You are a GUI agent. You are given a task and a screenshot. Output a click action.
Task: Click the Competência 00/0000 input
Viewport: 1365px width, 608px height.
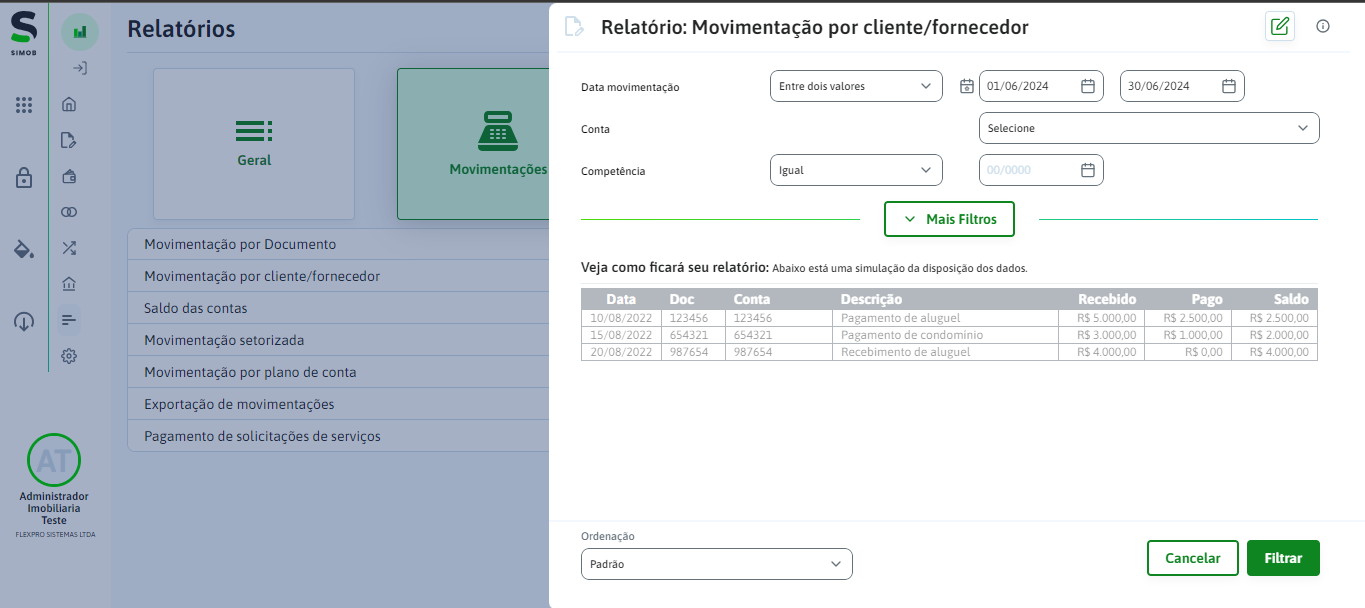[1041, 170]
